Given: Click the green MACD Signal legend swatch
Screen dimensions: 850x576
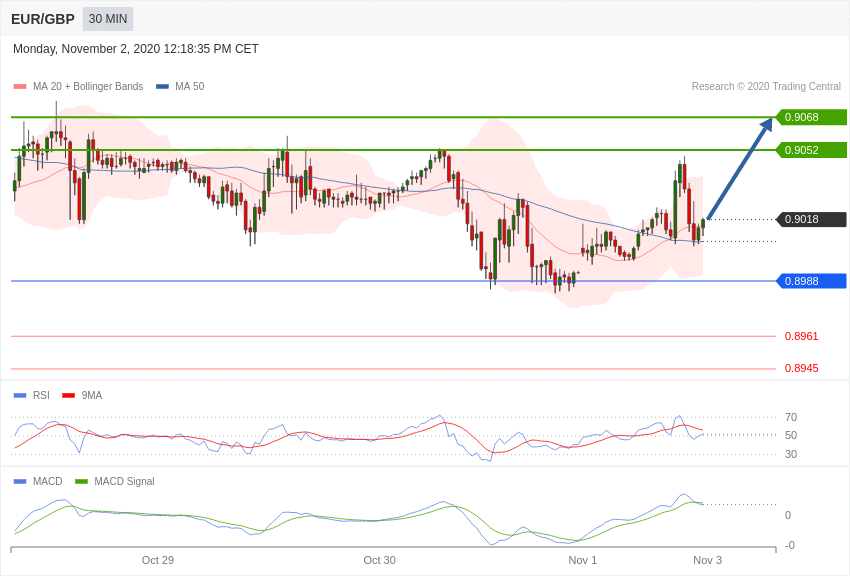Looking at the screenshot, I should 81,481.
